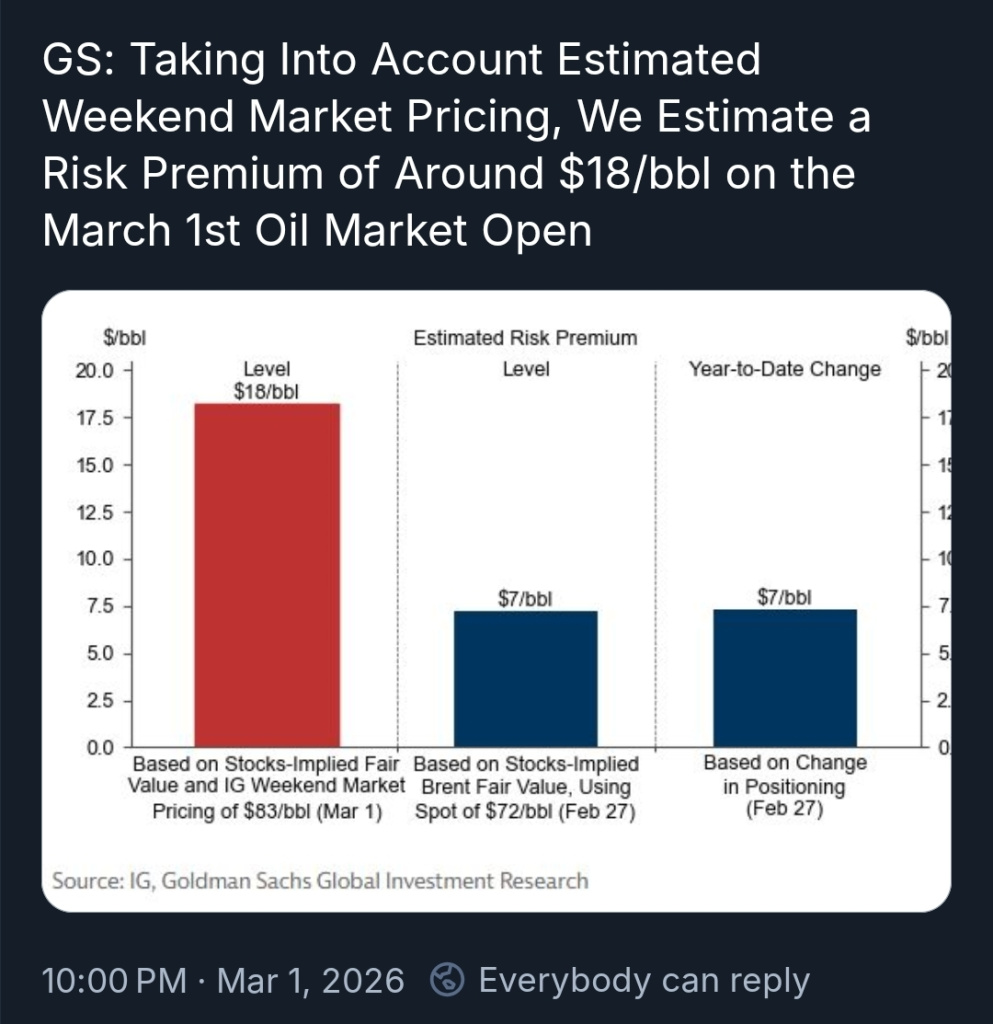993x1024 pixels.
Task: Click the Goldman Sachs source line
Action: (320, 880)
